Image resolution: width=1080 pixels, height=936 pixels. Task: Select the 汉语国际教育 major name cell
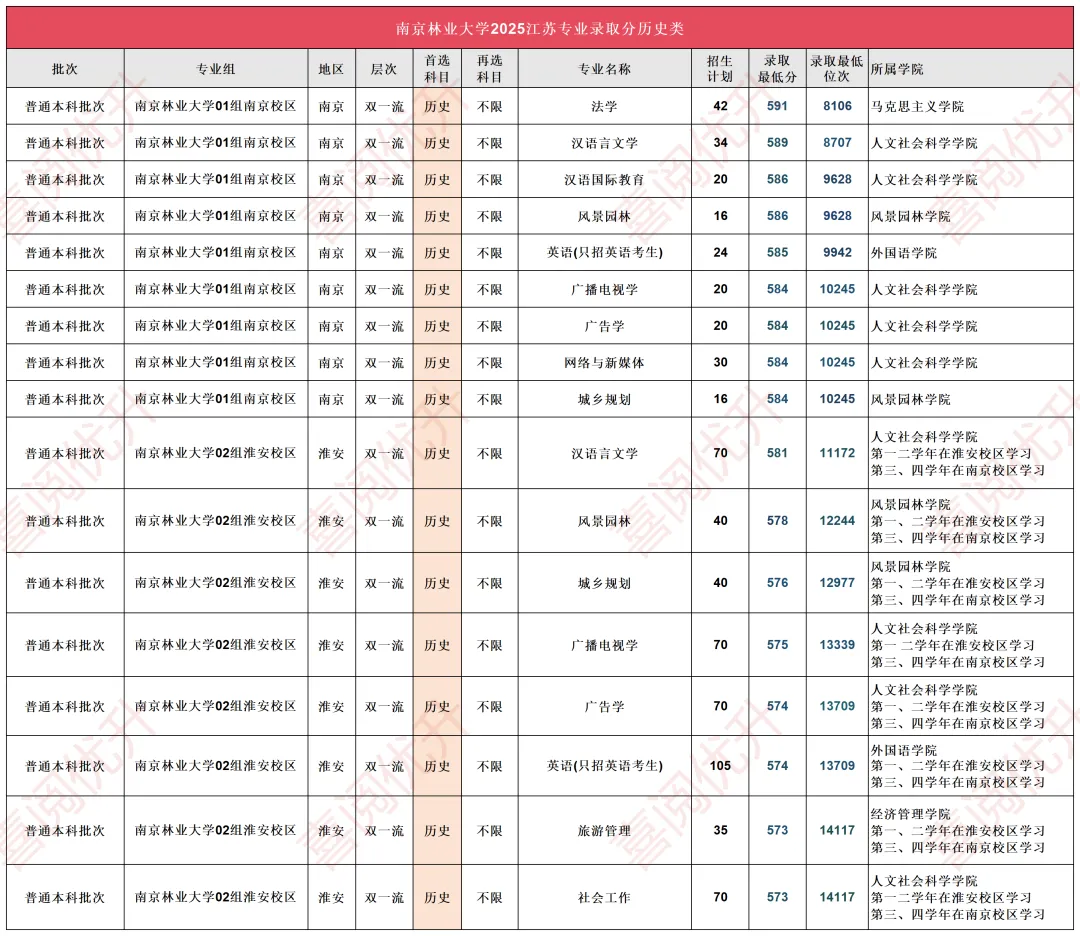604,180
